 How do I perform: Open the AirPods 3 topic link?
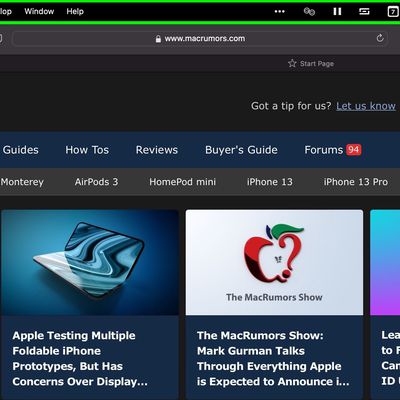pyautogui.click(x=96, y=182)
